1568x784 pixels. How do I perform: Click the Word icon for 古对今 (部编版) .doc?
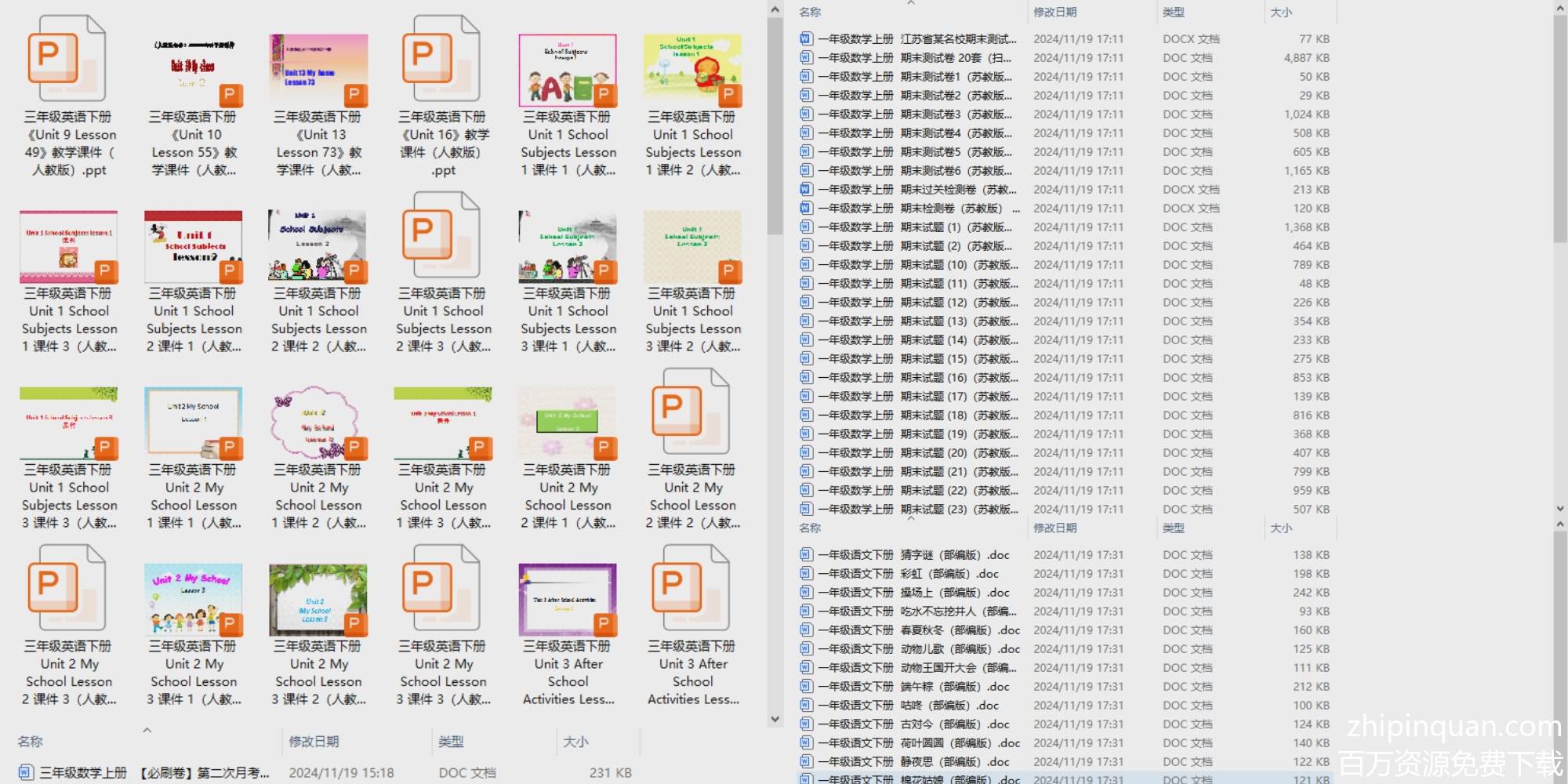pyautogui.click(x=806, y=724)
